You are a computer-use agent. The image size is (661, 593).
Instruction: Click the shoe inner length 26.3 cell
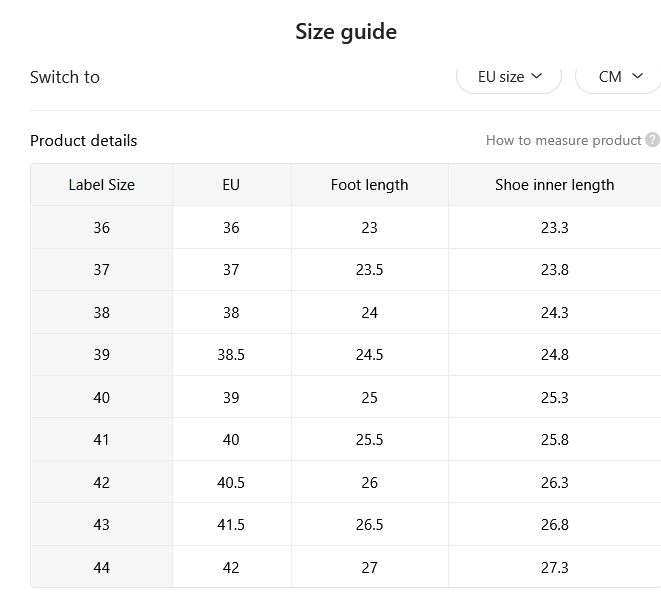point(555,483)
